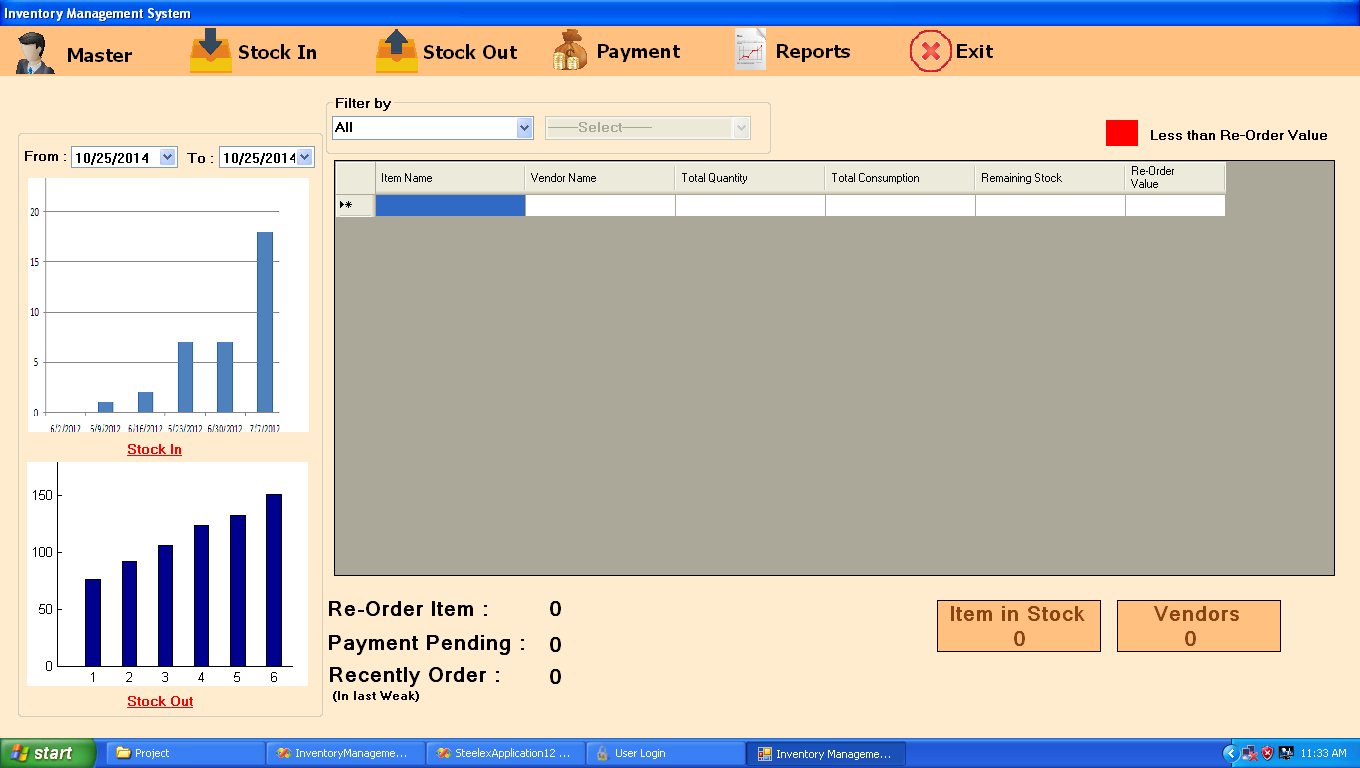
Task: Expand the Filter by 'All' combo box
Action: point(525,128)
